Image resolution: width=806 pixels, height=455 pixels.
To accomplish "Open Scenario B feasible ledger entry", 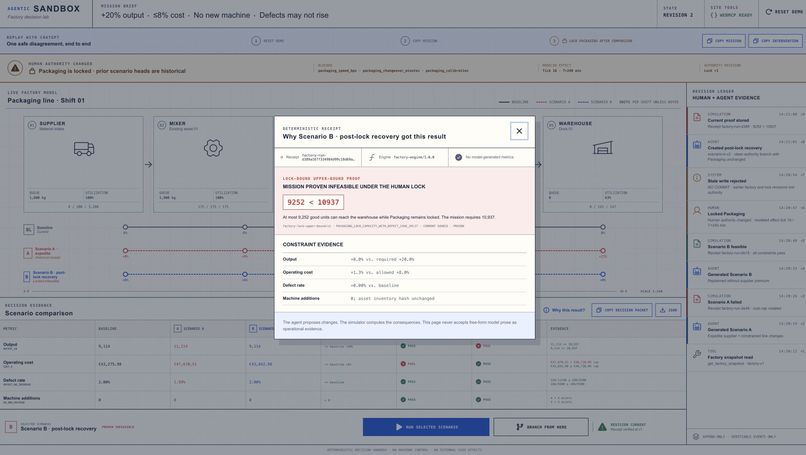I will pos(746,247).
